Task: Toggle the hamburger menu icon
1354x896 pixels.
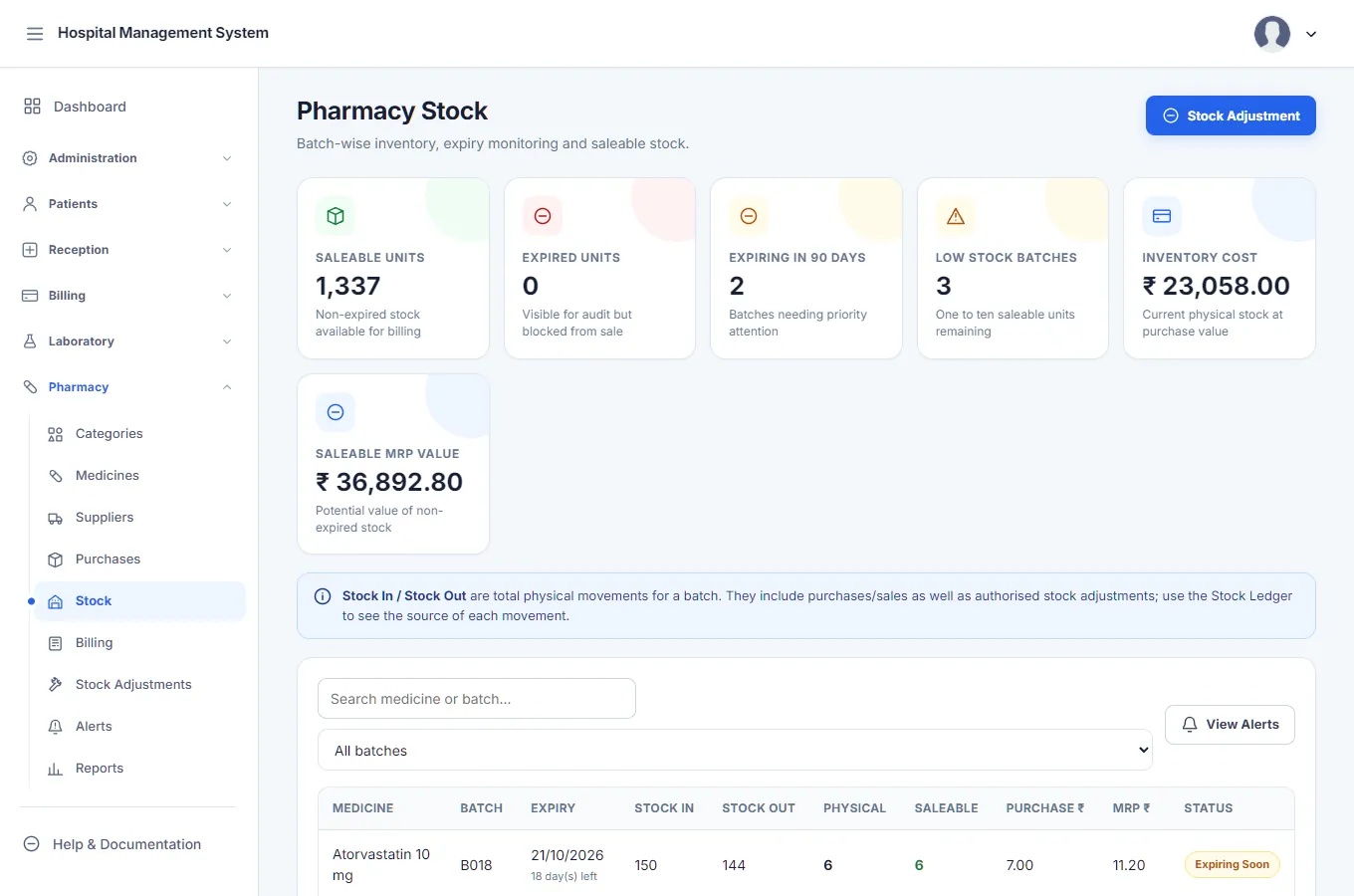Action: click(x=35, y=34)
